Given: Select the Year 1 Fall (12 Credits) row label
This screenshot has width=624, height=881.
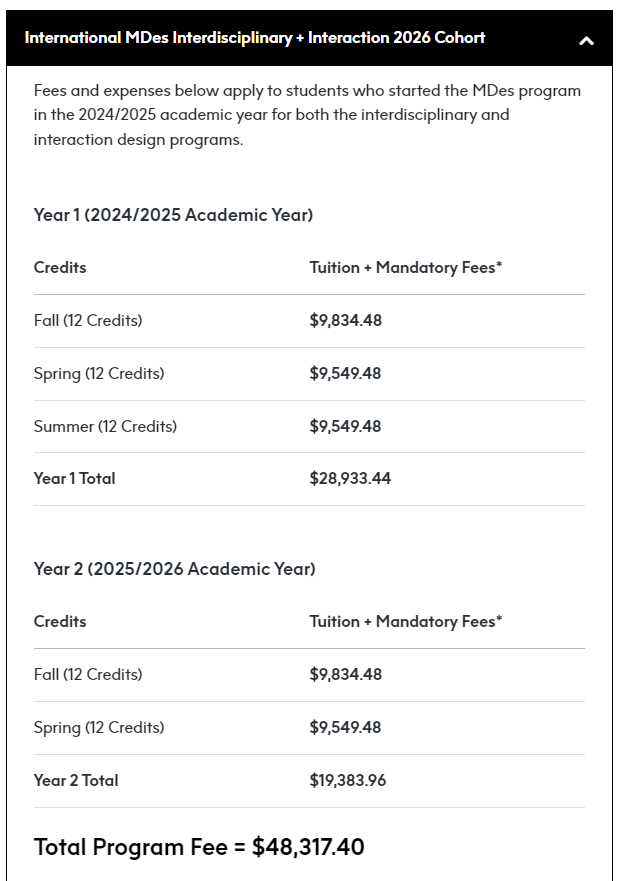Looking at the screenshot, I should tap(88, 321).
